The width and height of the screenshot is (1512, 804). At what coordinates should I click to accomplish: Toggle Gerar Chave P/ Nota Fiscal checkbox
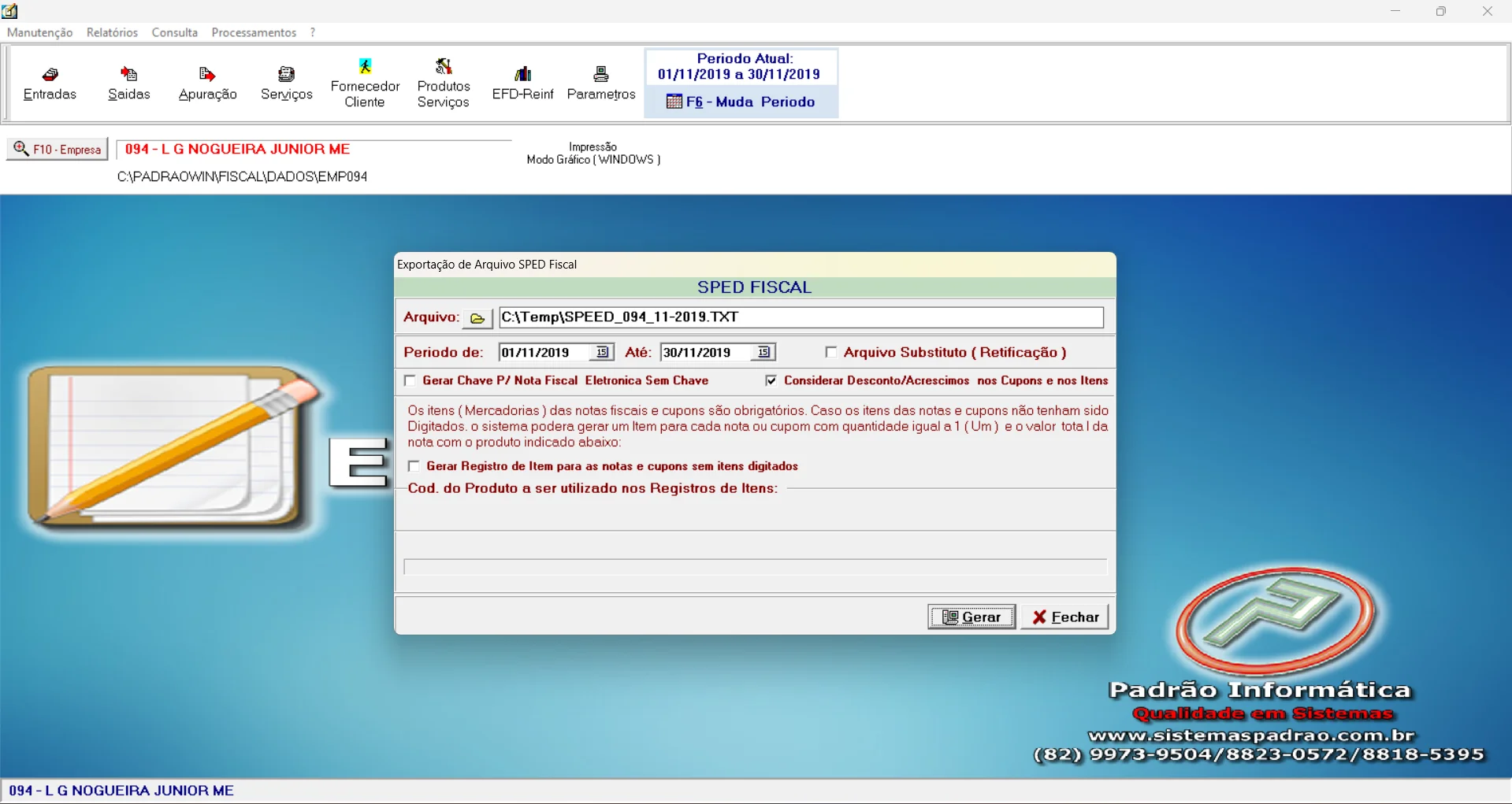[410, 380]
